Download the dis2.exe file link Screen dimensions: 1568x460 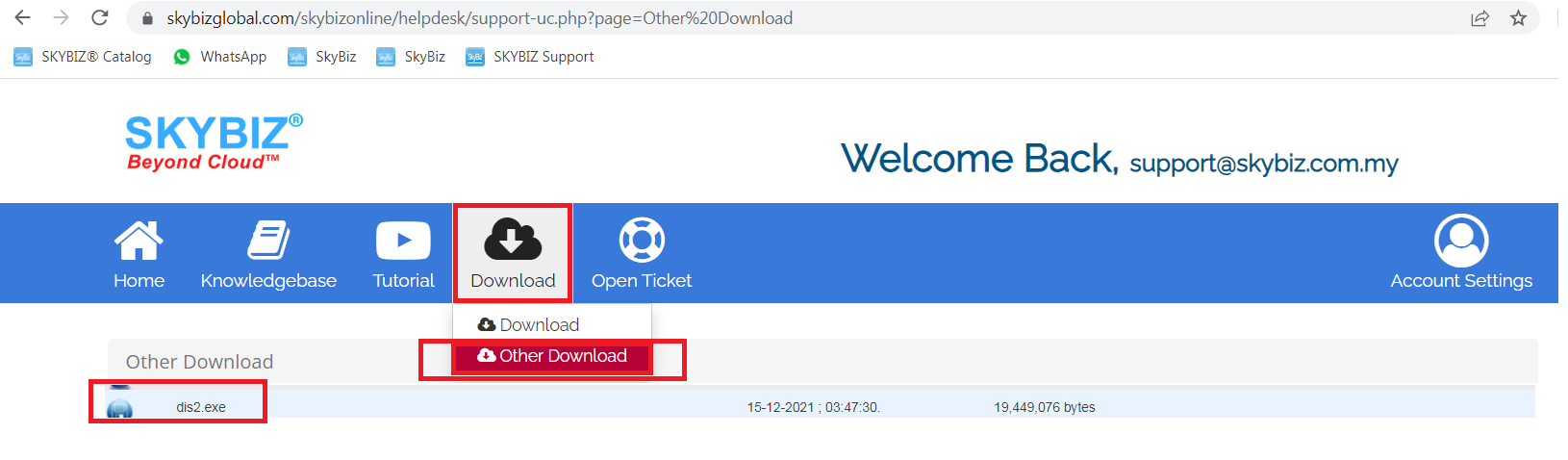[x=201, y=408]
